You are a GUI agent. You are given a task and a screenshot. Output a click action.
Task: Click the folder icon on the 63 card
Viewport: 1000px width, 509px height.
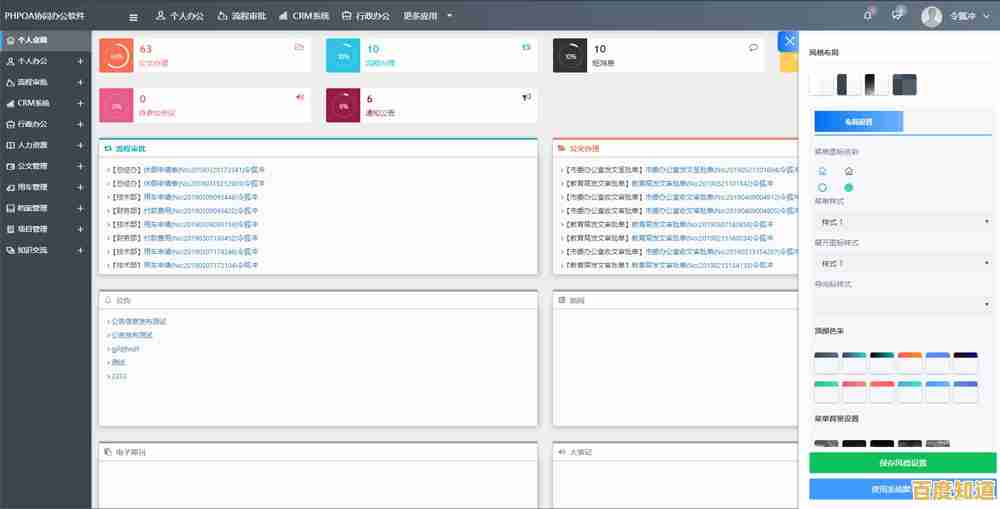pos(299,47)
